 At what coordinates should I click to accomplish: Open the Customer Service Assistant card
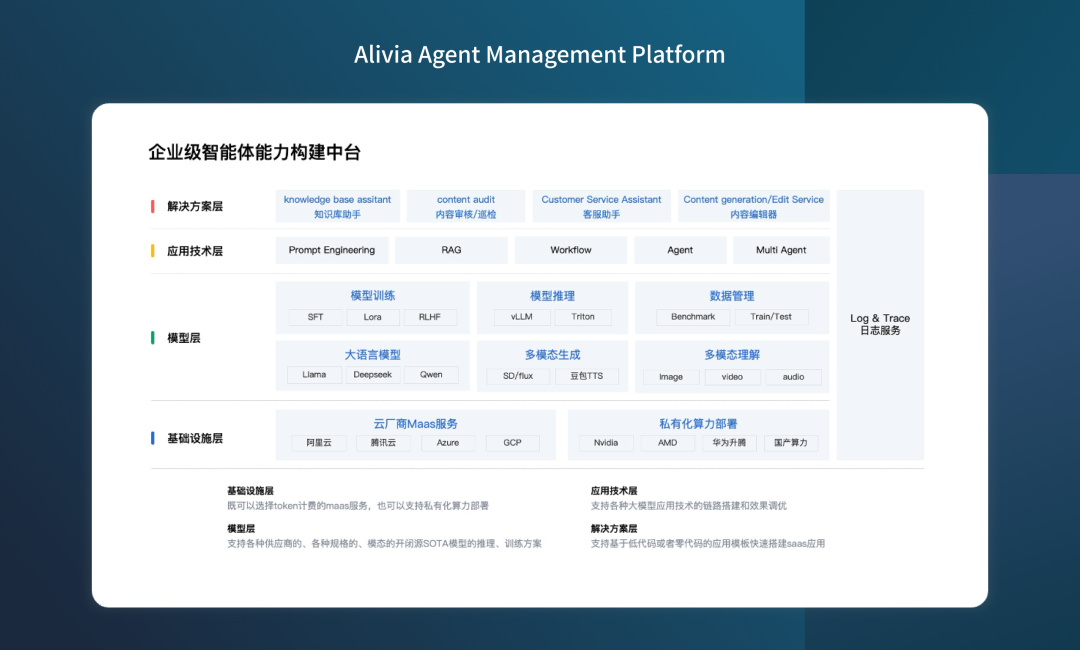point(600,205)
